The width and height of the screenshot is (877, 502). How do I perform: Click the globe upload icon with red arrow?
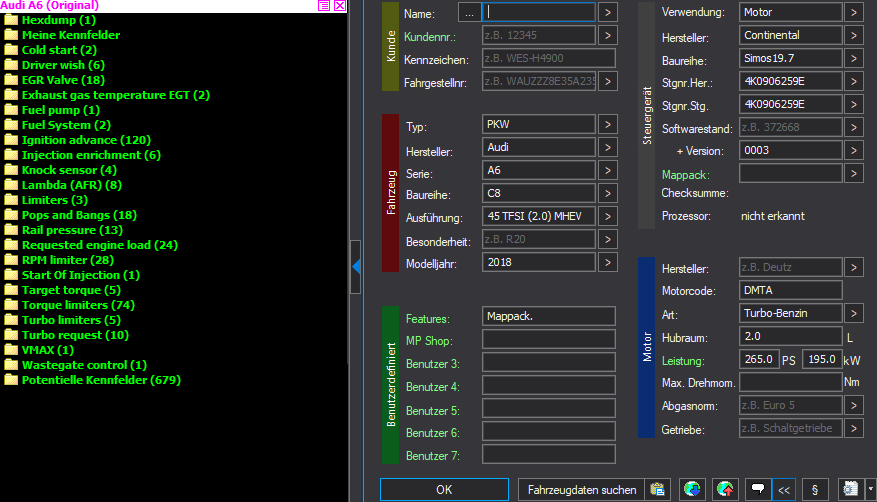[x=725, y=490]
